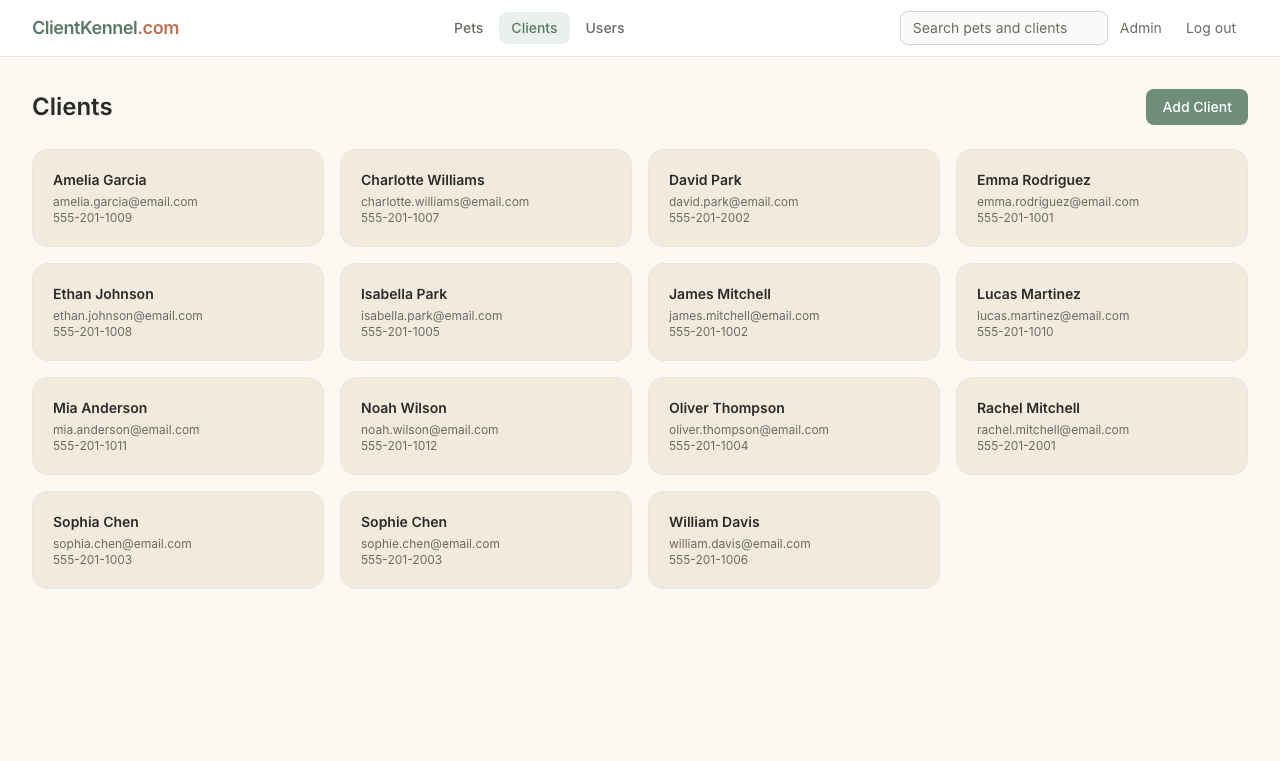
Task: Click phone number 555-201-1008
Action: click(92, 332)
